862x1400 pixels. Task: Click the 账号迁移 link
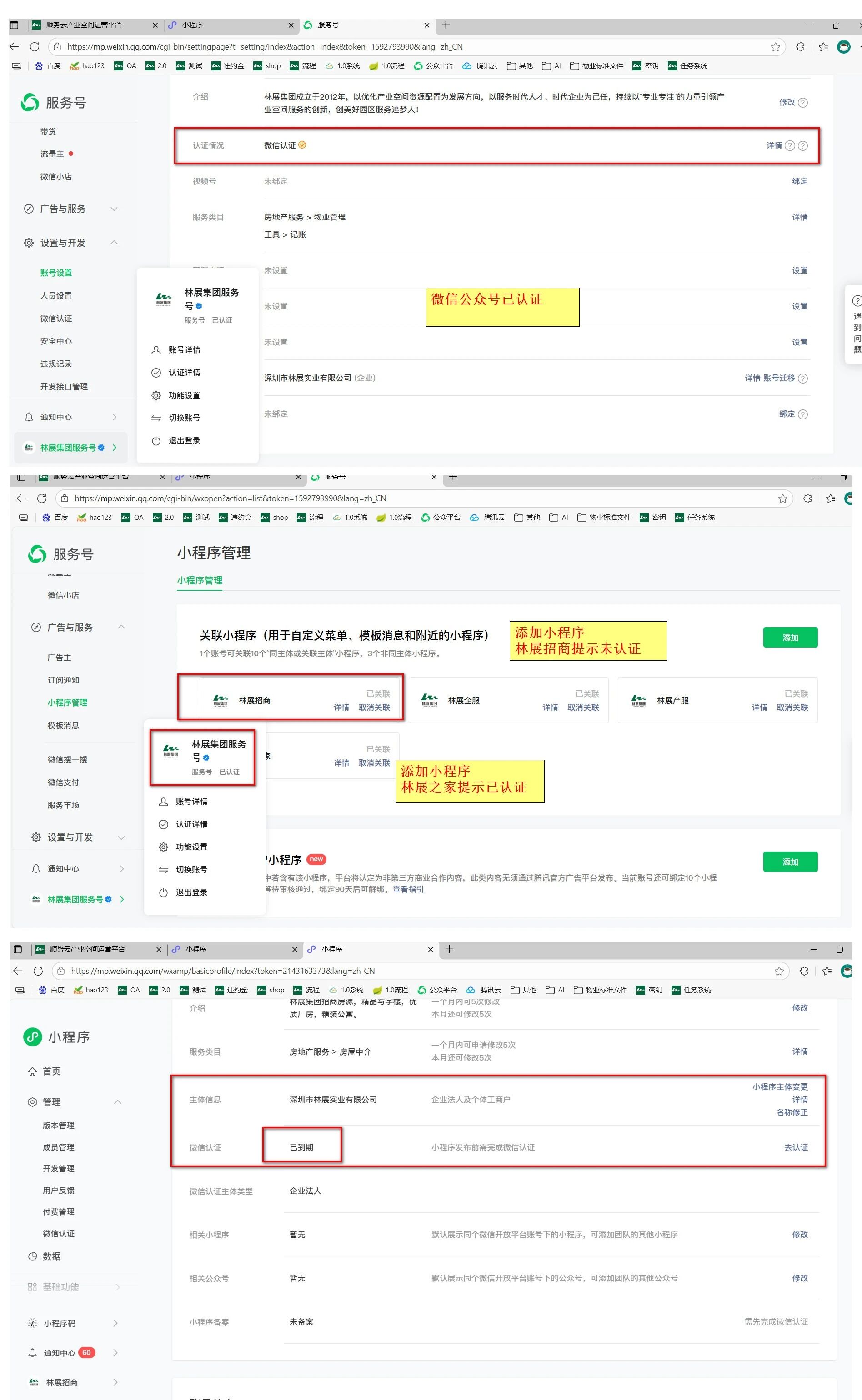click(779, 379)
